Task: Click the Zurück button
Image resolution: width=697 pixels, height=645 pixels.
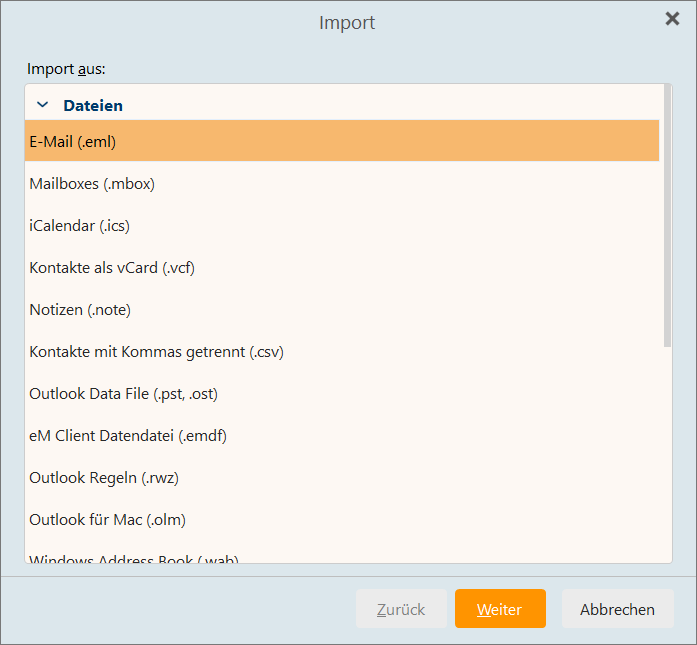Action: pyautogui.click(x=401, y=609)
